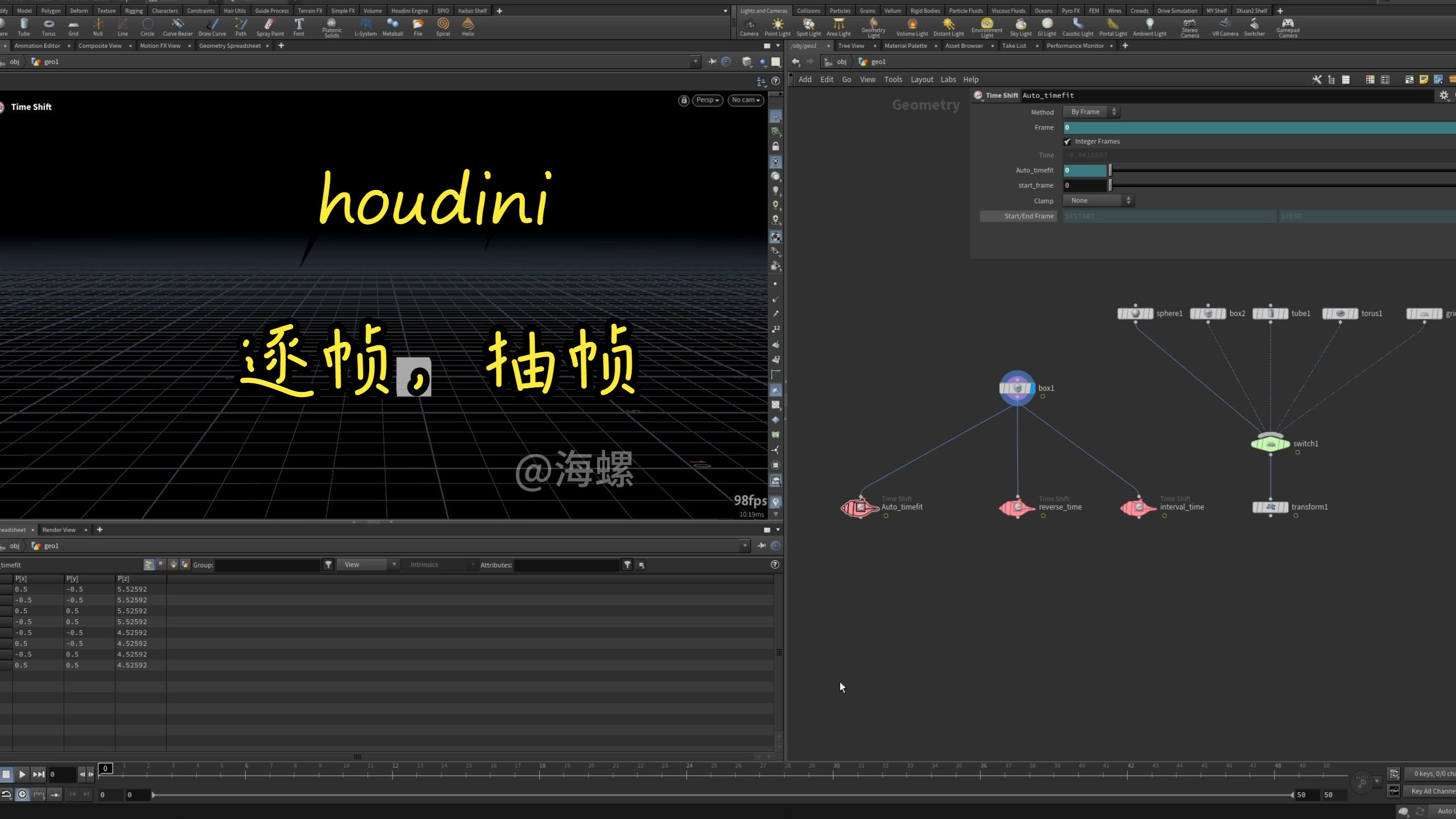Switch to the Geometry Spreadsheet tab
Image resolution: width=1456 pixels, height=819 pixels.
230,45
